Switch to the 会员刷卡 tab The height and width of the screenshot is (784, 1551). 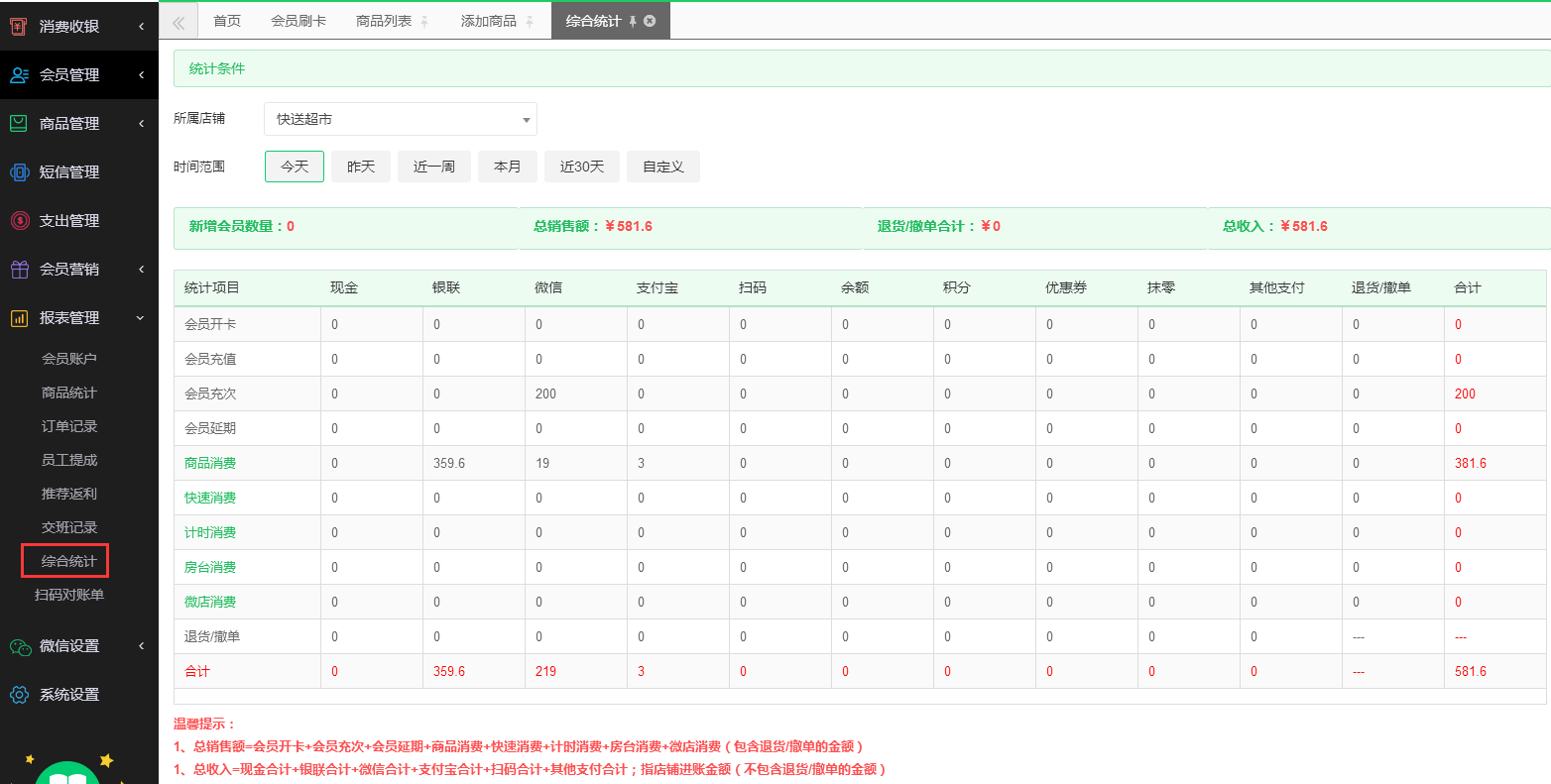tap(298, 21)
